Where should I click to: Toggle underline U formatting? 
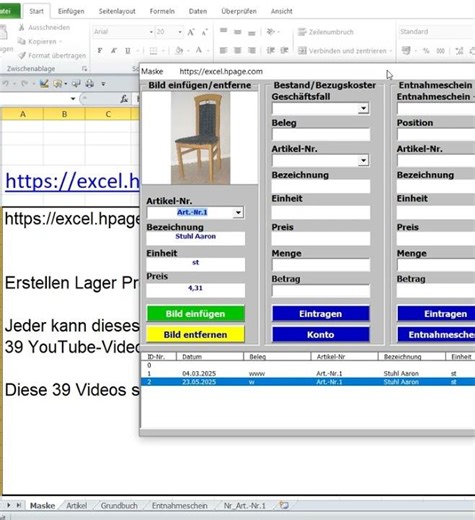(x=127, y=51)
